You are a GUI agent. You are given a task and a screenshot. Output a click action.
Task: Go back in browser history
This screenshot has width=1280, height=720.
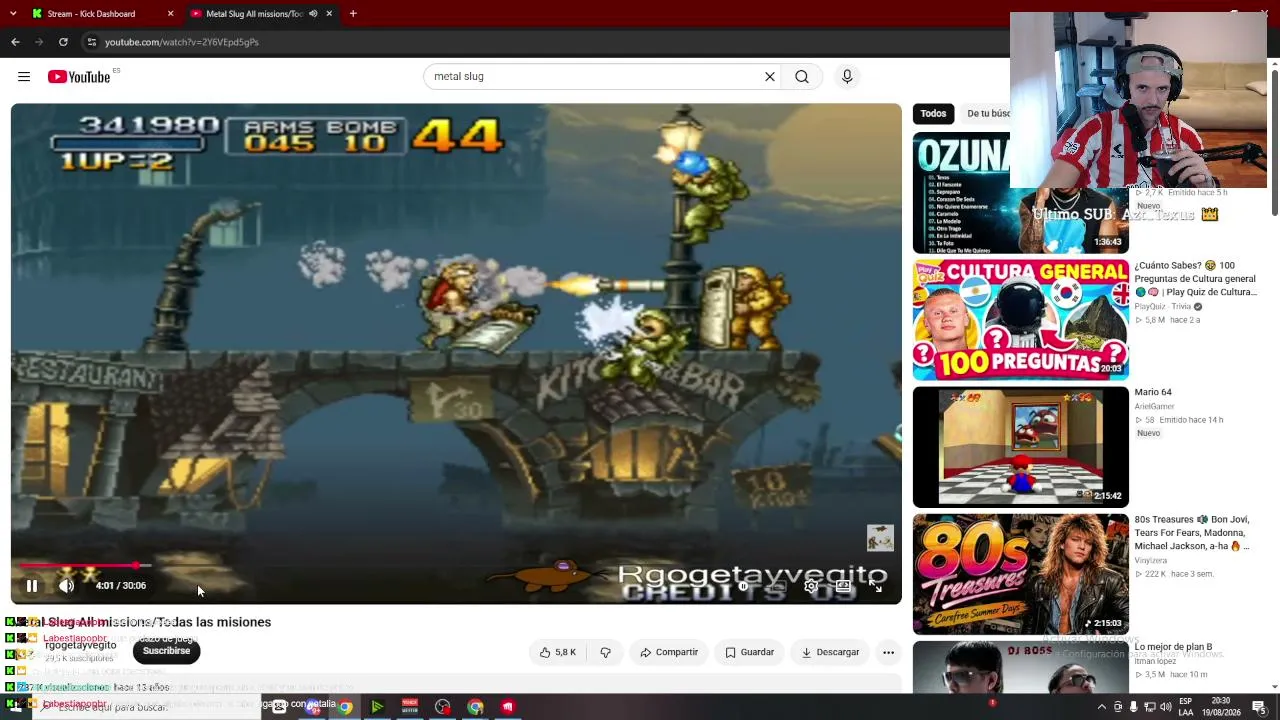click(15, 42)
